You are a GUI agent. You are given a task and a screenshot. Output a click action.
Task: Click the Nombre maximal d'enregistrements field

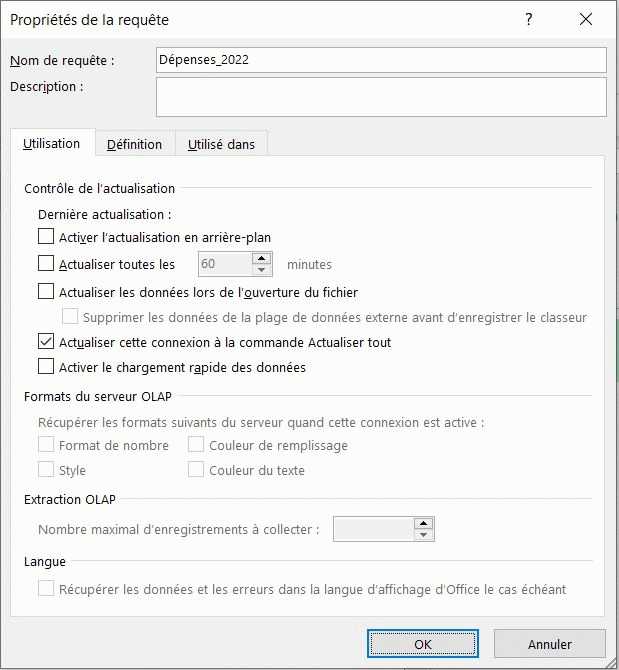[372, 529]
